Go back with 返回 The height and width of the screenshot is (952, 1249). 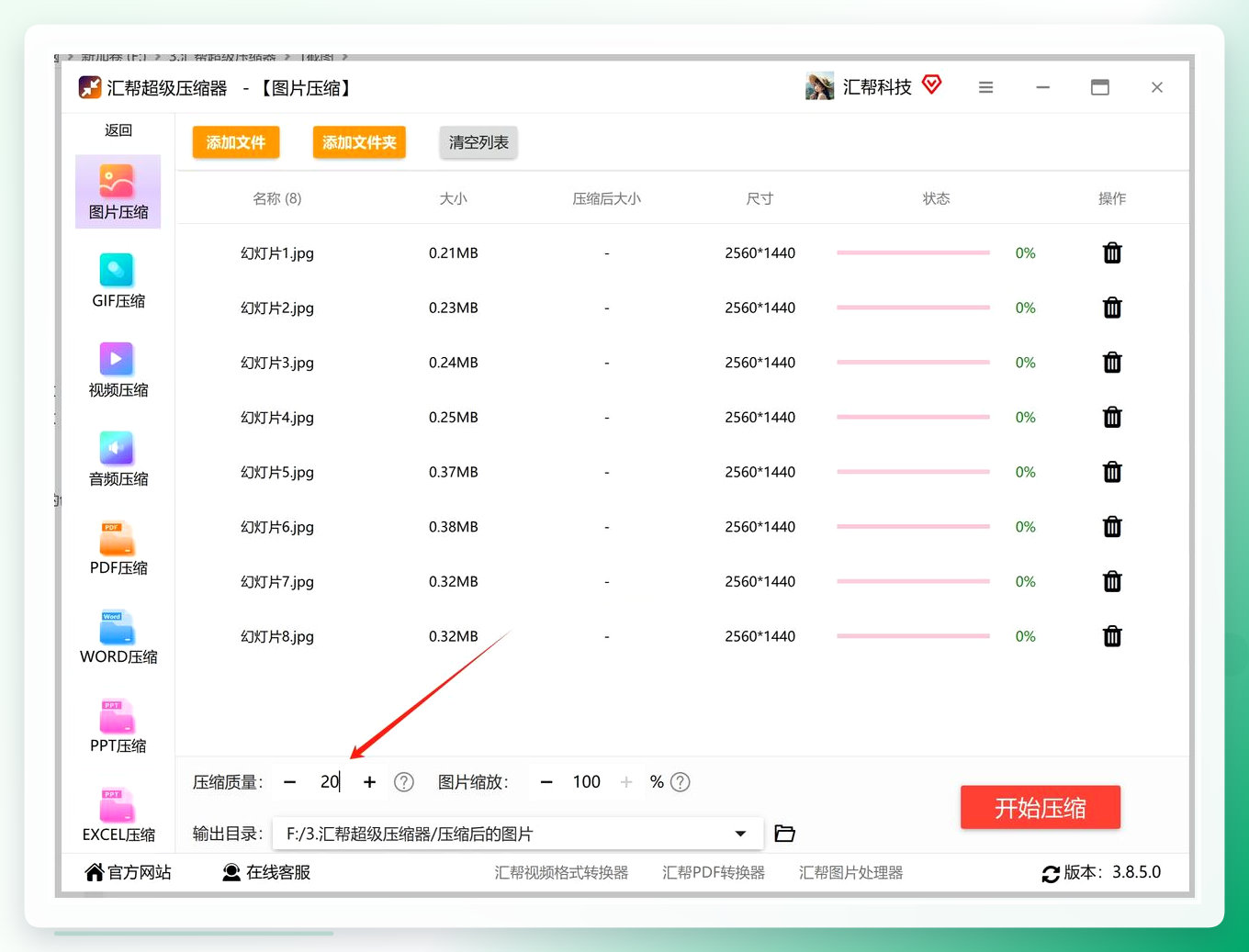coord(118,130)
